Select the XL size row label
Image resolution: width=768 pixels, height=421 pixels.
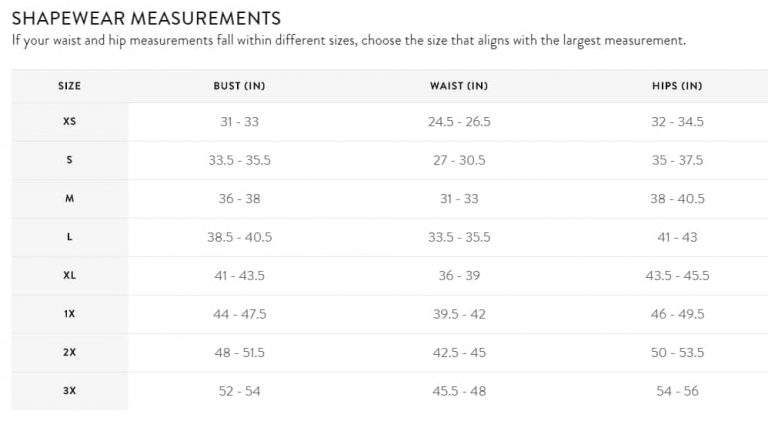[x=69, y=276]
